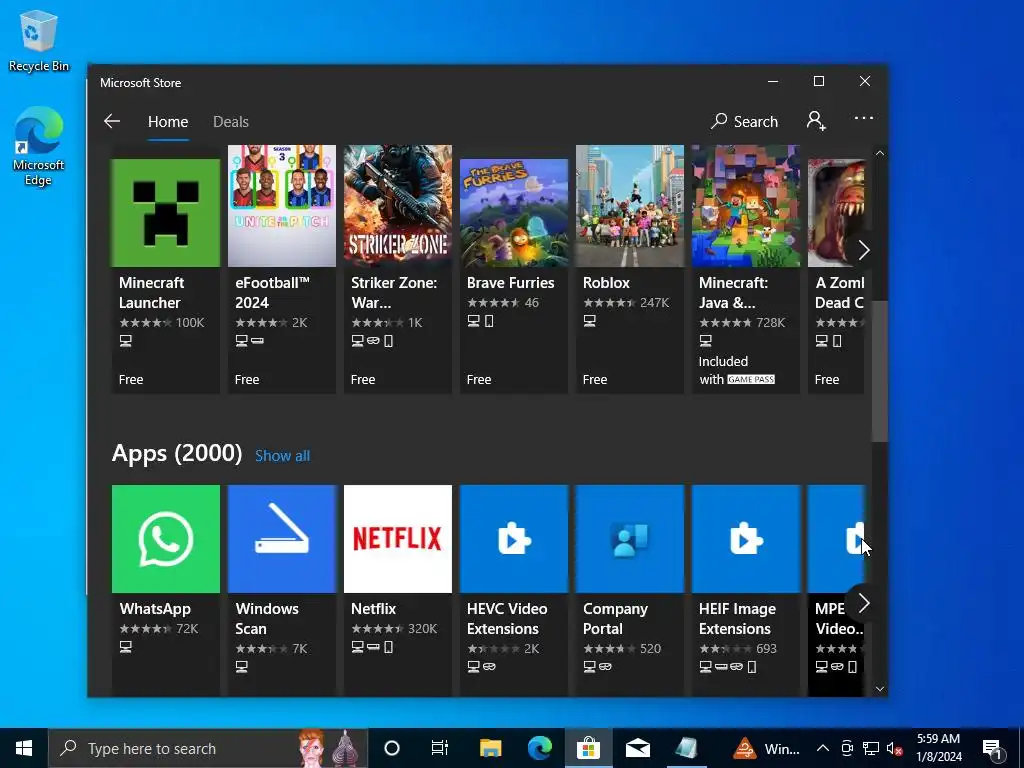Image resolution: width=1024 pixels, height=768 pixels.
Task: Go back with the Store back arrow
Action: [x=112, y=121]
